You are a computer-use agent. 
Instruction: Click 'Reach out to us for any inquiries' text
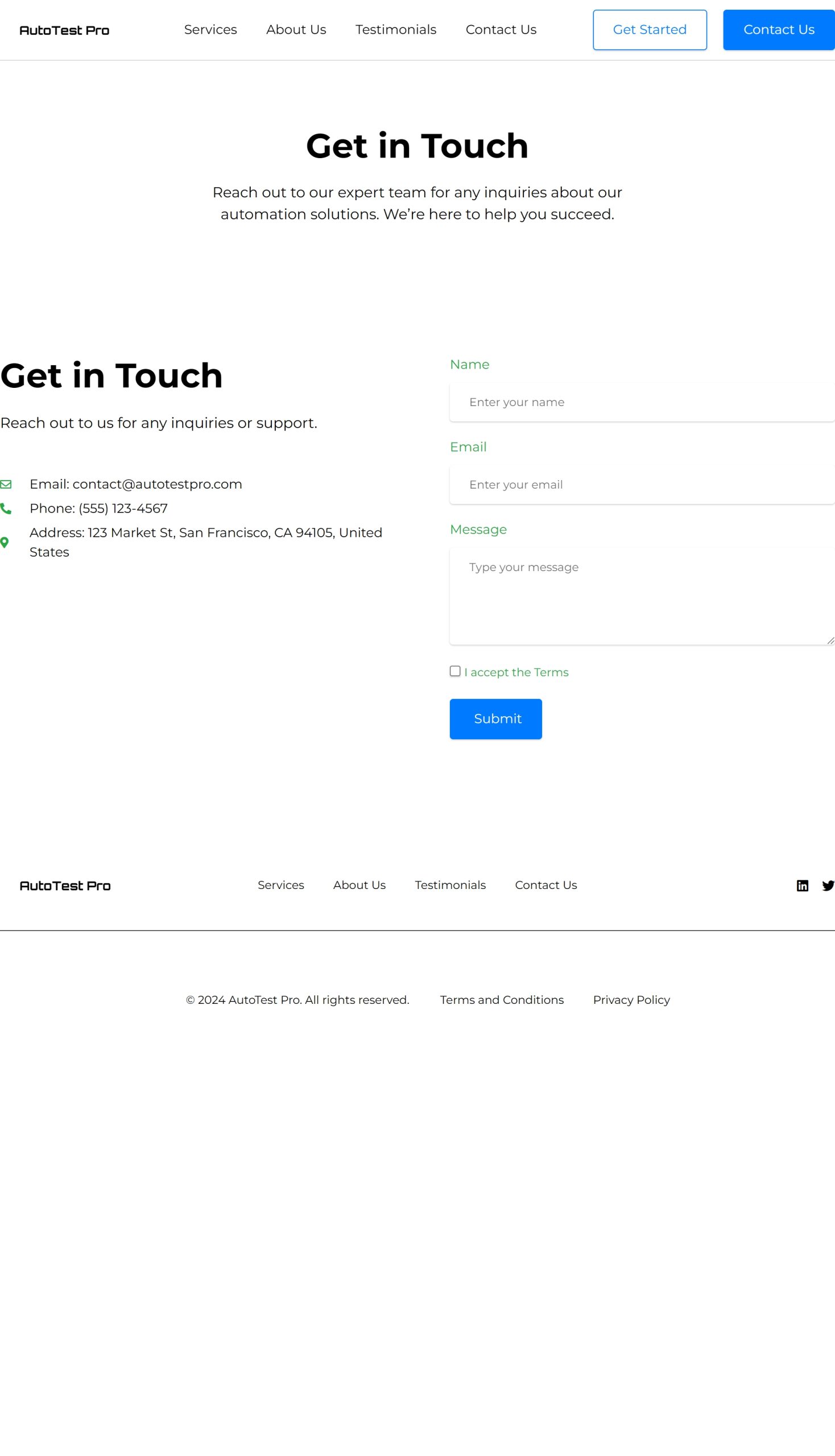159,423
